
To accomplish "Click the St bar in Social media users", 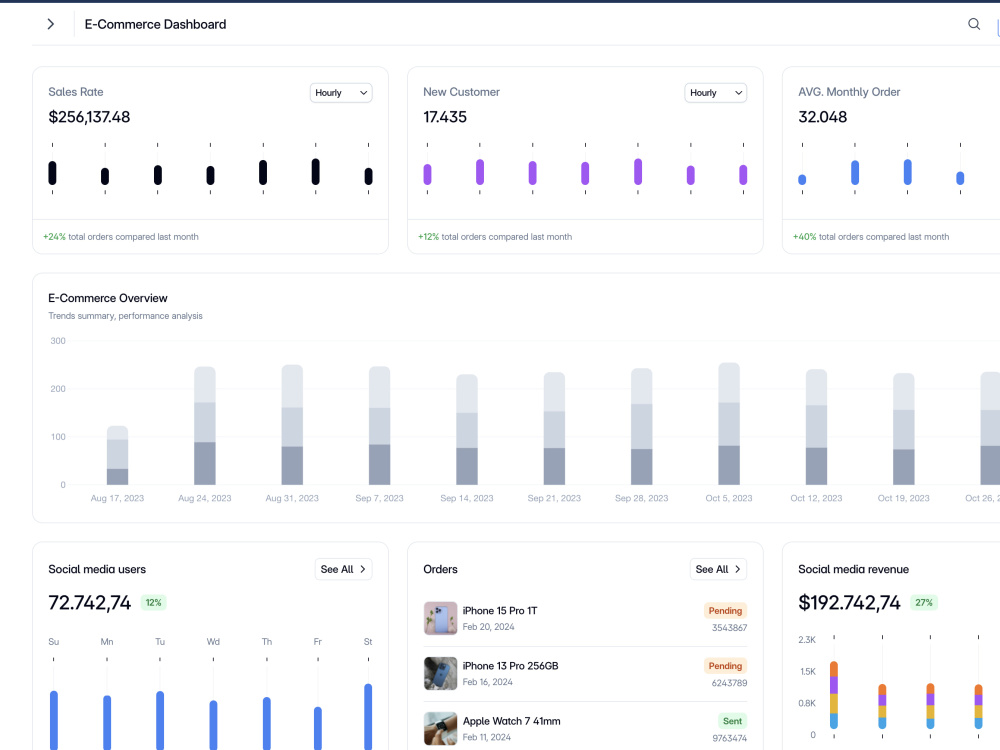I will [368, 717].
